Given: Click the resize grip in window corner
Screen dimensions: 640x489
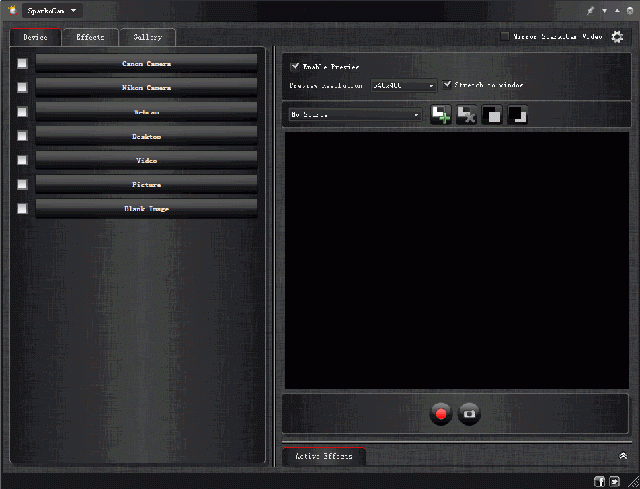Looking at the screenshot, I should point(633,482).
